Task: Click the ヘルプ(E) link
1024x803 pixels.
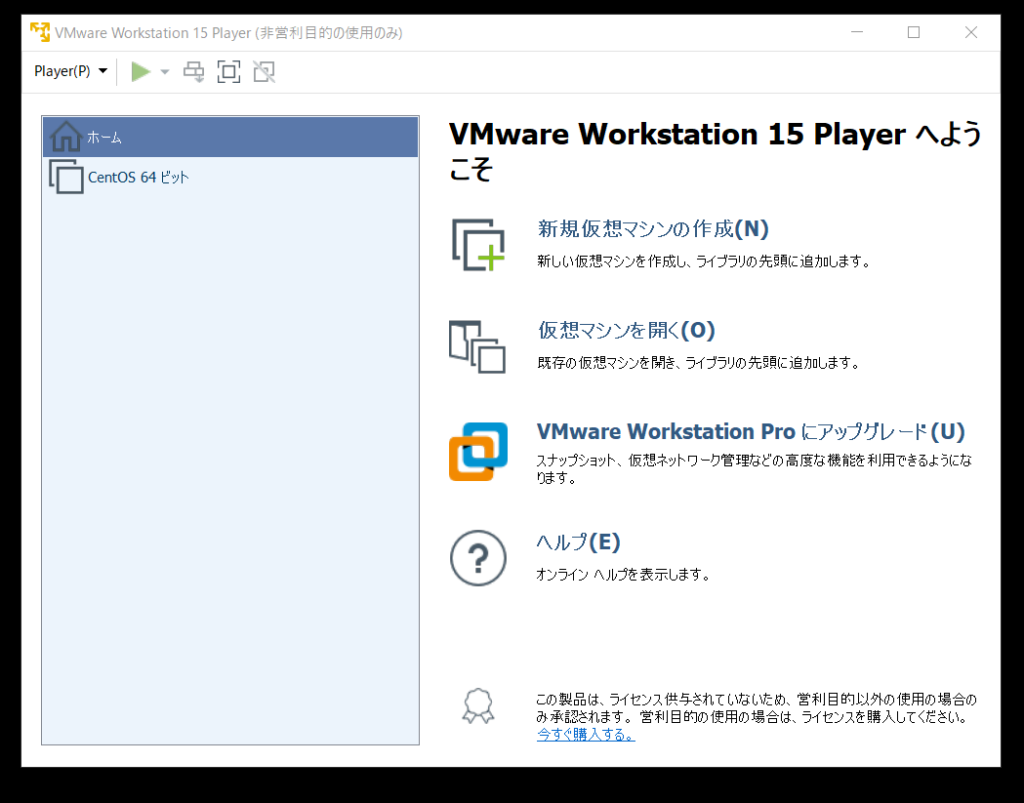Action: (578, 541)
